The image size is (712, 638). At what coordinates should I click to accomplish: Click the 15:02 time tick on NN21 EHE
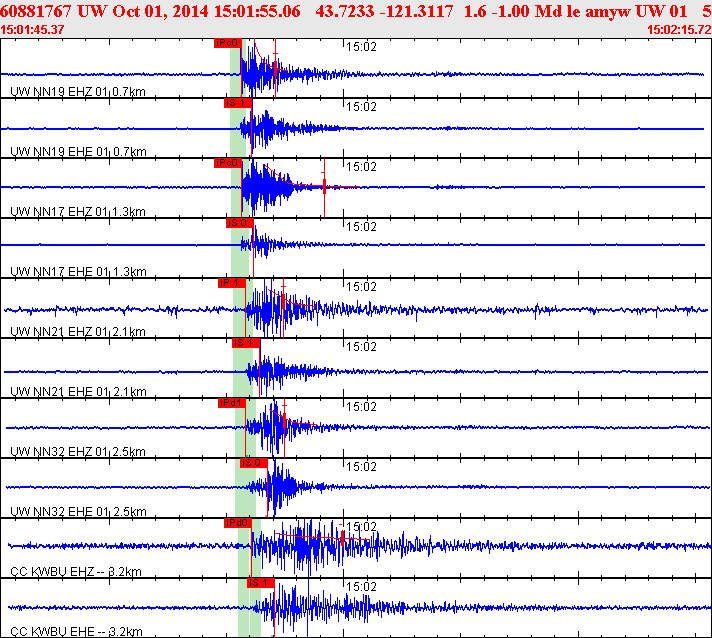tap(361, 346)
